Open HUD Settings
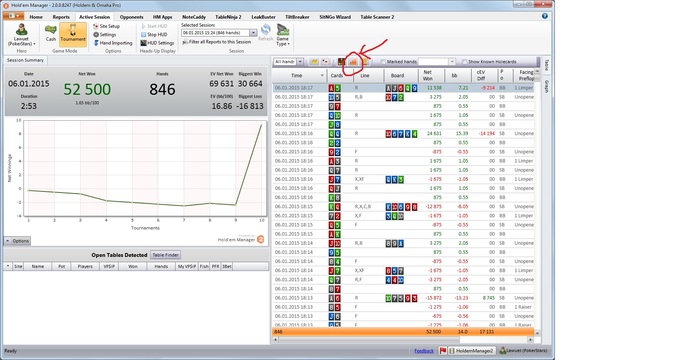The image size is (700, 360). click(x=157, y=43)
